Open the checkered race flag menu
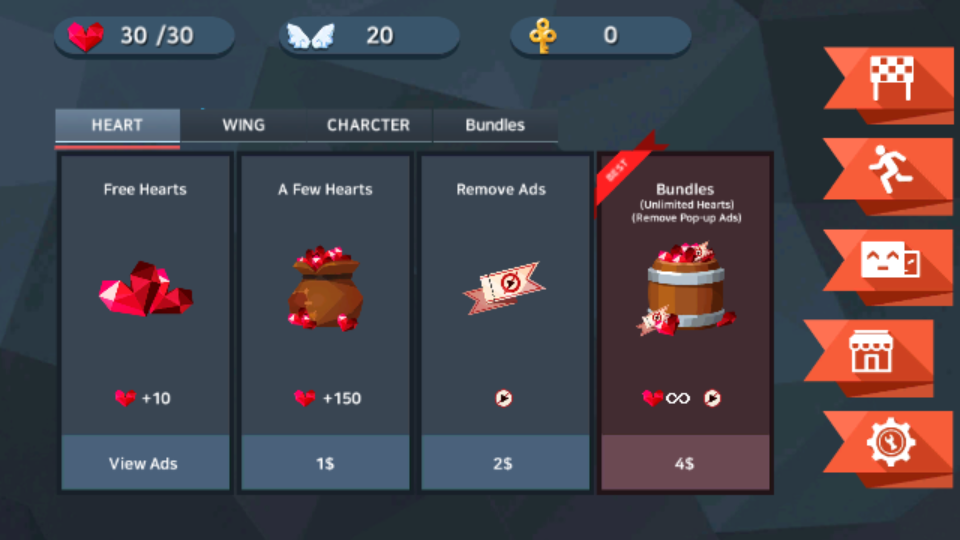The height and width of the screenshot is (540, 960). click(x=891, y=78)
